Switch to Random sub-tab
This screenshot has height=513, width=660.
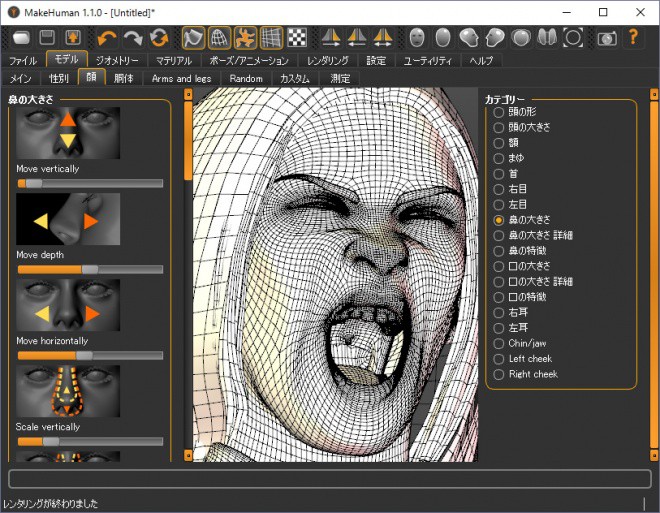[246, 79]
